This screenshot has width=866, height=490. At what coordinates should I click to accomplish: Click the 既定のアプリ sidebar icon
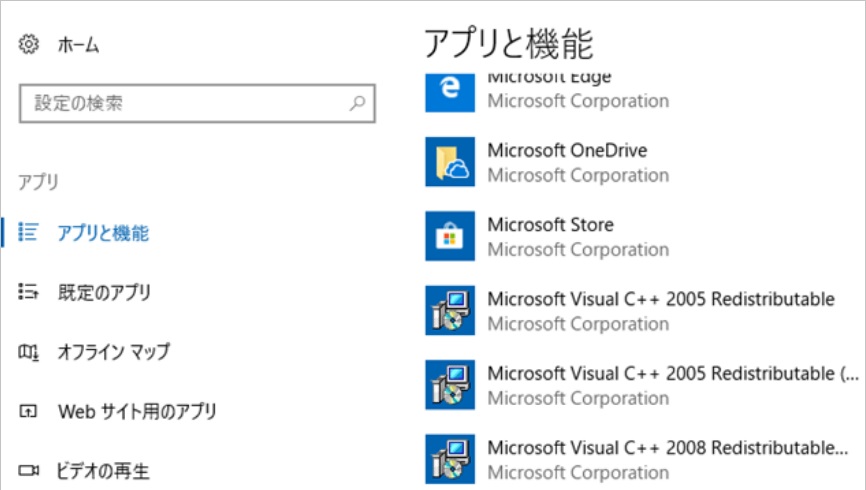coord(28,292)
